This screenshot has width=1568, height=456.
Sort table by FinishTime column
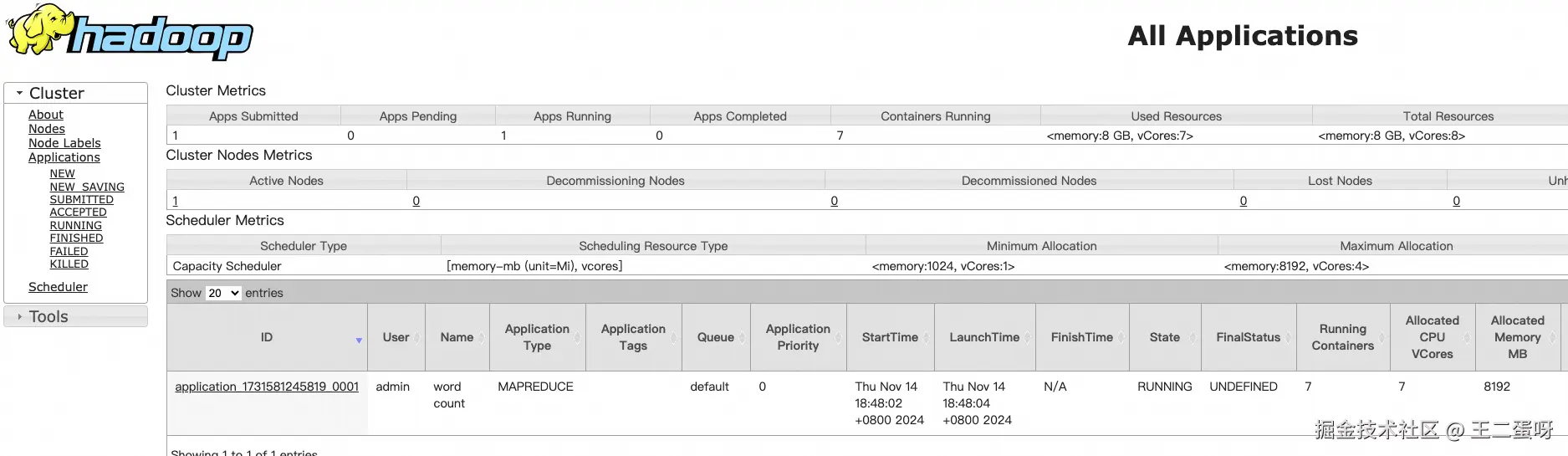[x=1082, y=337]
